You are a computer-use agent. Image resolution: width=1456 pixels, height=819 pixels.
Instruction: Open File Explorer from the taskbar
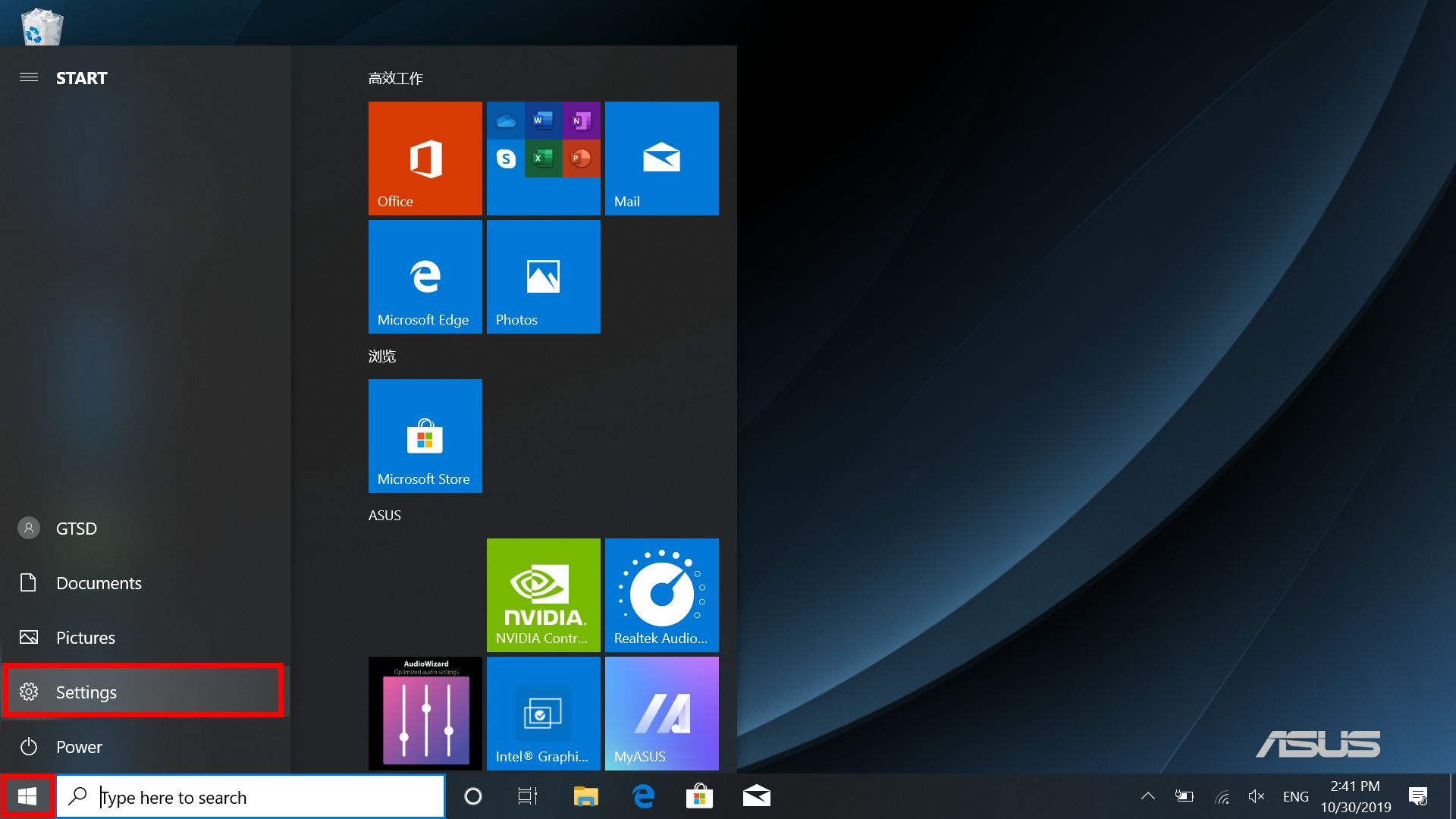[x=585, y=796]
